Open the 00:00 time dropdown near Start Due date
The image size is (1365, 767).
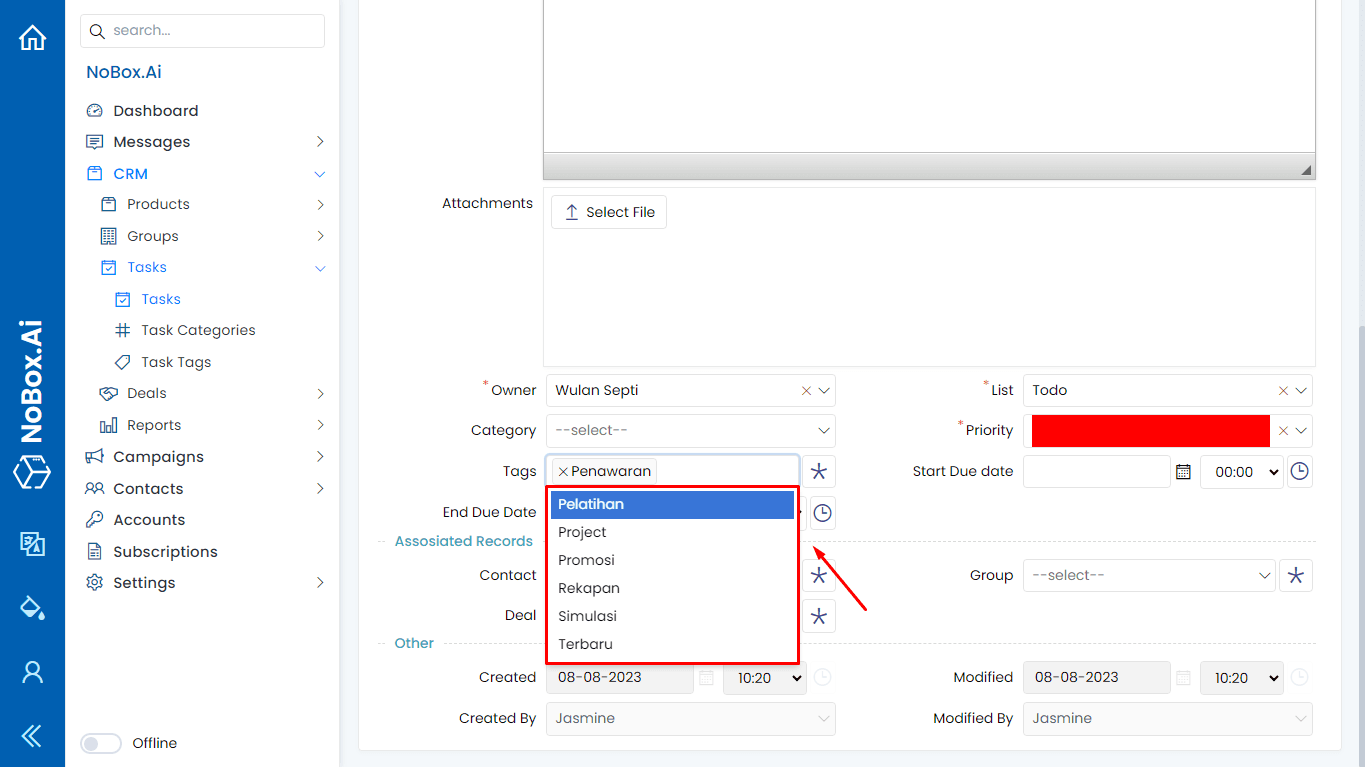[1242, 471]
